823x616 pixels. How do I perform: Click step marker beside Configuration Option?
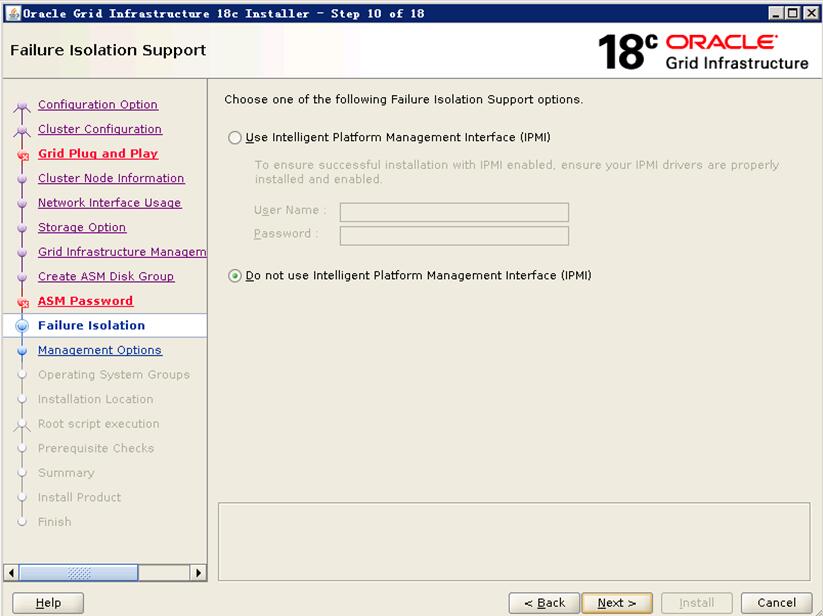[x=22, y=106]
